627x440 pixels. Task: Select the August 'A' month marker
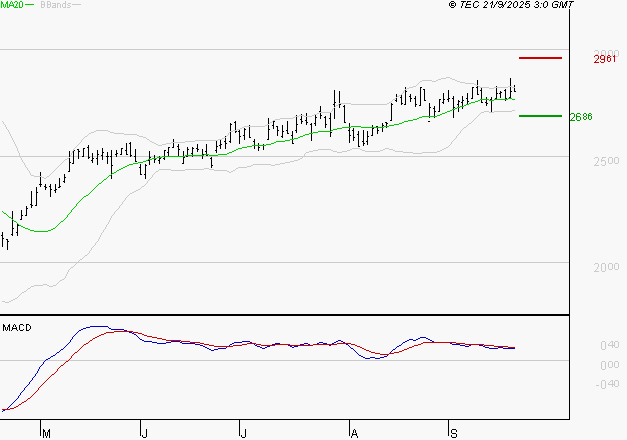(x=353, y=433)
